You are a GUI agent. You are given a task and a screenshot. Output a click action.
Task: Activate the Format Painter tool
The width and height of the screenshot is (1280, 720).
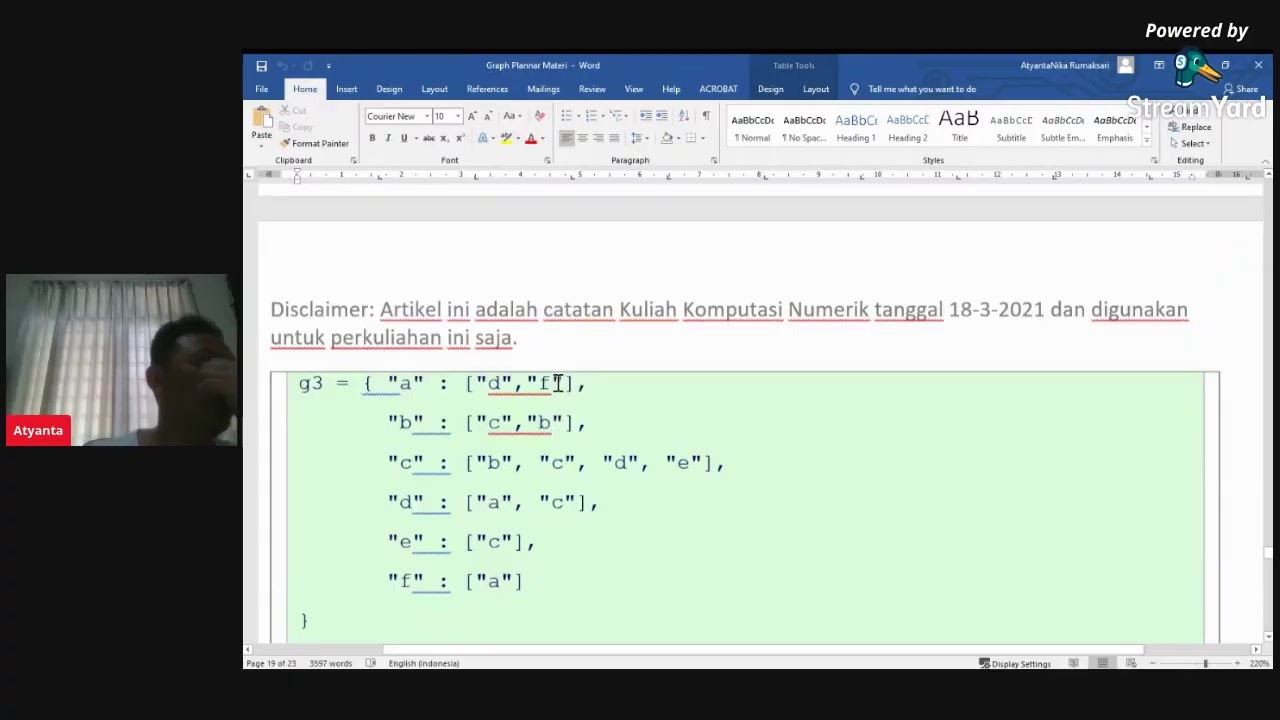point(314,143)
